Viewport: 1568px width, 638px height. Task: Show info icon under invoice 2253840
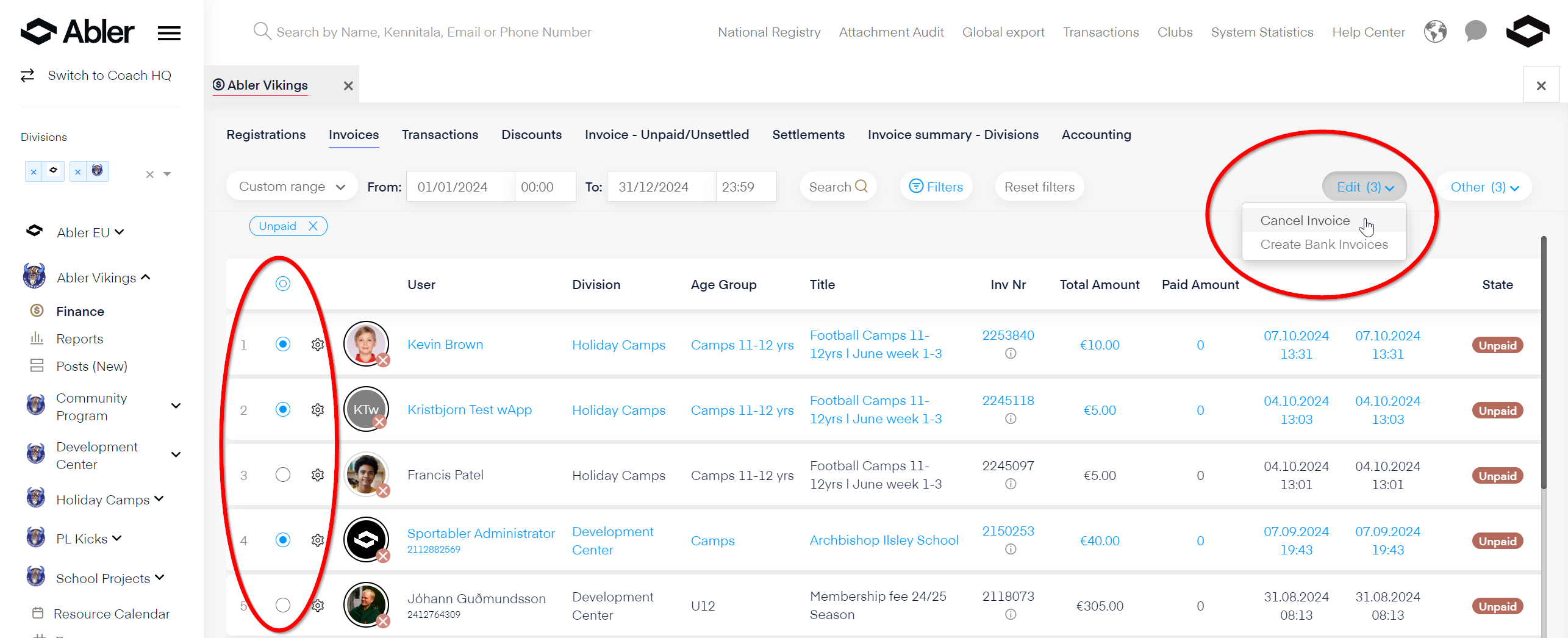click(x=1011, y=354)
